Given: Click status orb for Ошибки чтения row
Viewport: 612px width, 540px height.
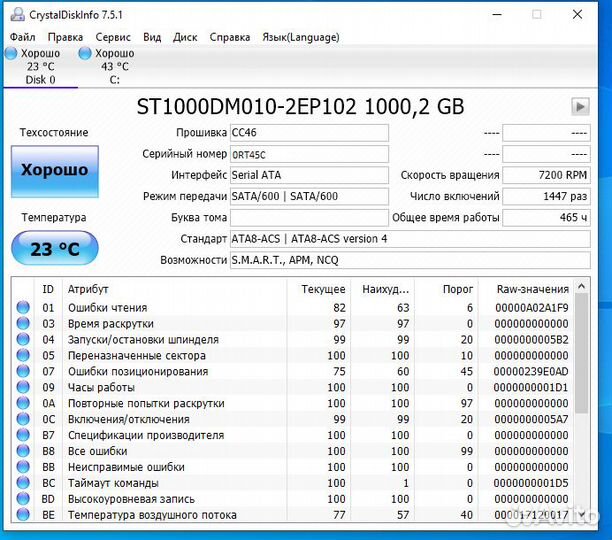Looking at the screenshot, I should tap(23, 307).
